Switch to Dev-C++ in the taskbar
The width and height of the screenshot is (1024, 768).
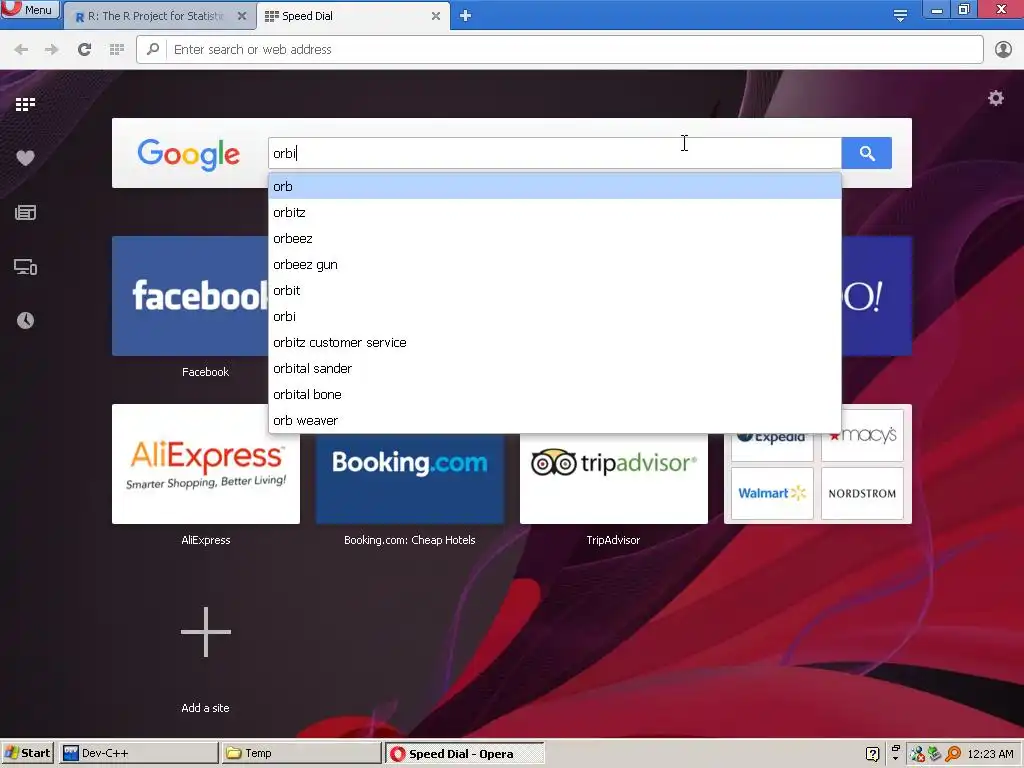pos(139,753)
